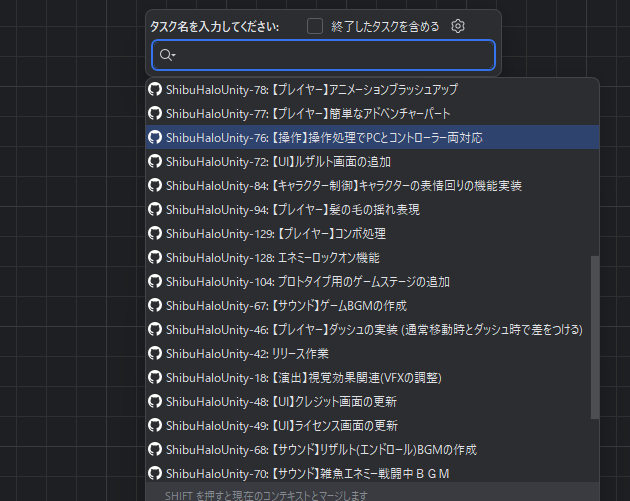Click GitHub icon beside ShibuHaloUnity-49
This screenshot has width=630, height=501.
click(x=155, y=425)
